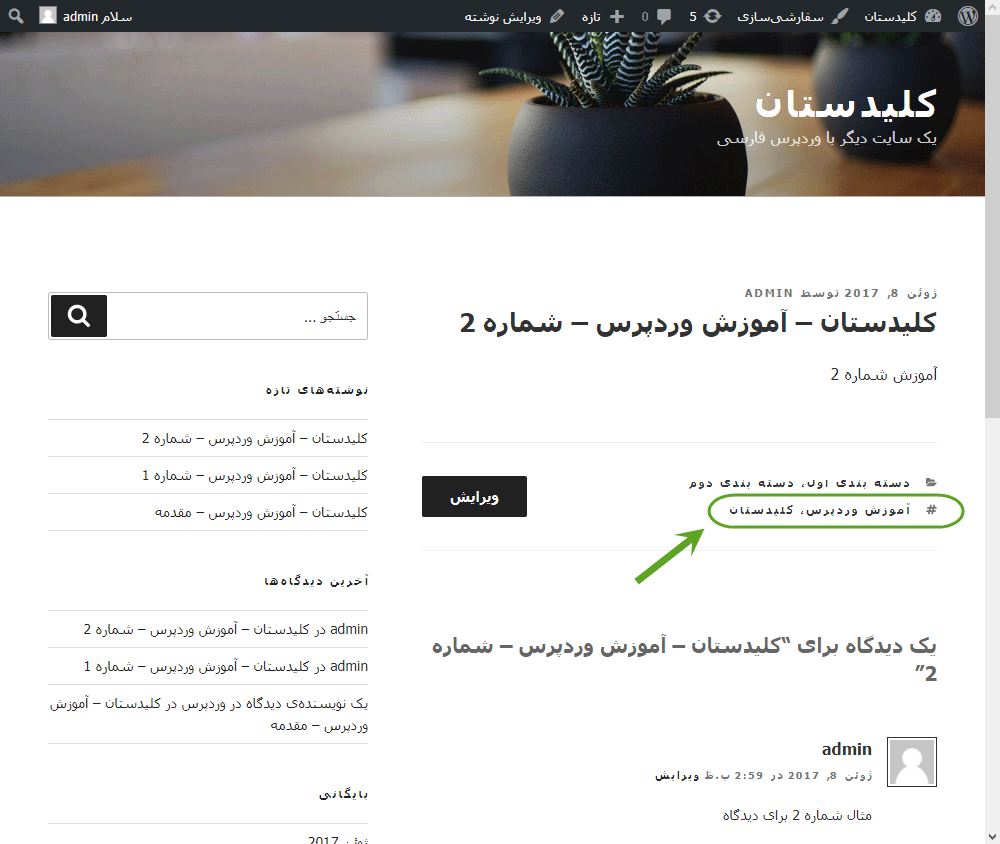Screen dimensions: 1000x844
Task: Open recent post آموزش وردپرس – مقدمه
Action: (261, 512)
